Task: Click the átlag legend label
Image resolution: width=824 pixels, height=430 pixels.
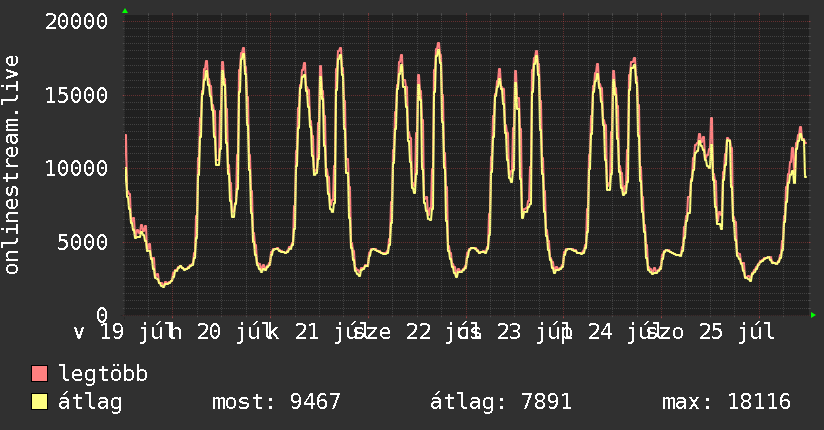Action: [x=90, y=402]
